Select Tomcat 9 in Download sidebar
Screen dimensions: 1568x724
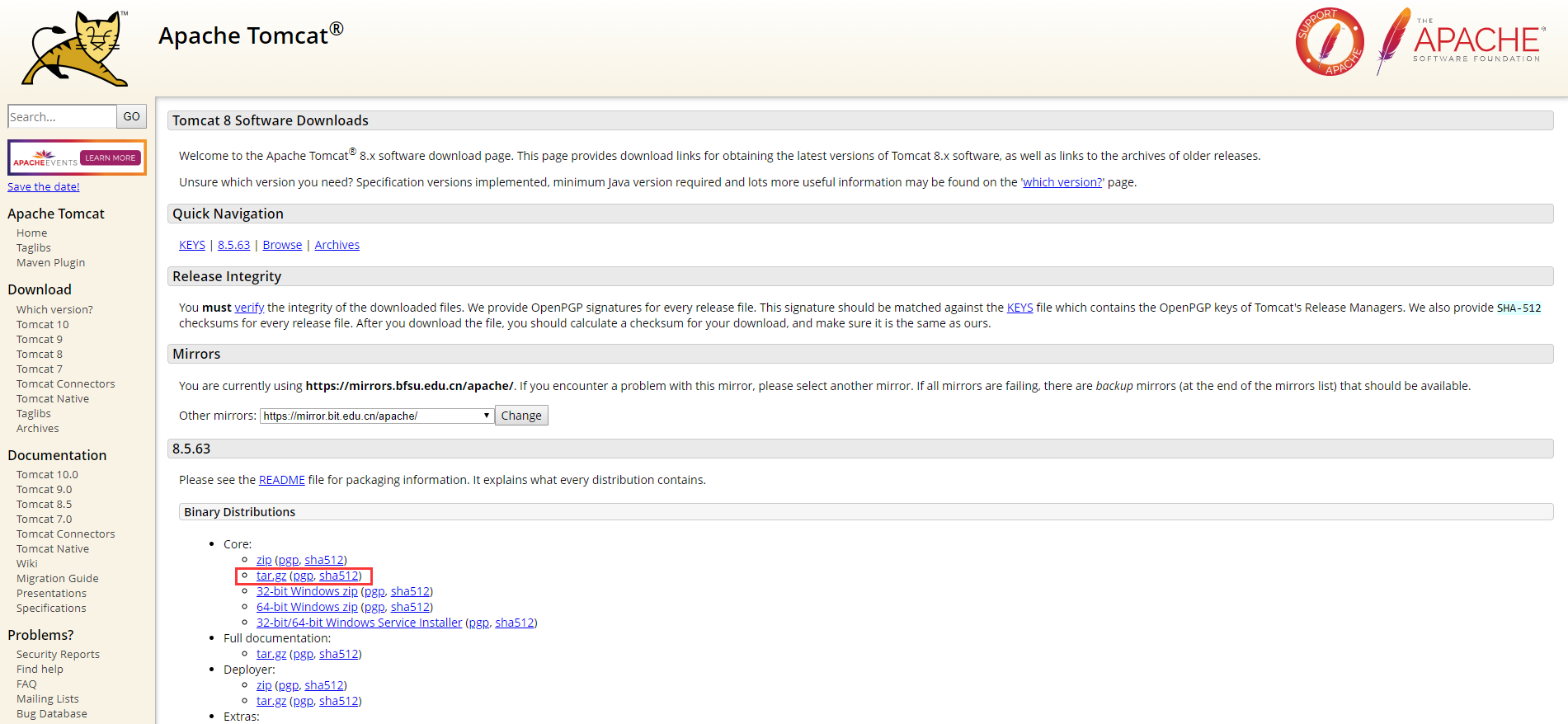(x=40, y=339)
